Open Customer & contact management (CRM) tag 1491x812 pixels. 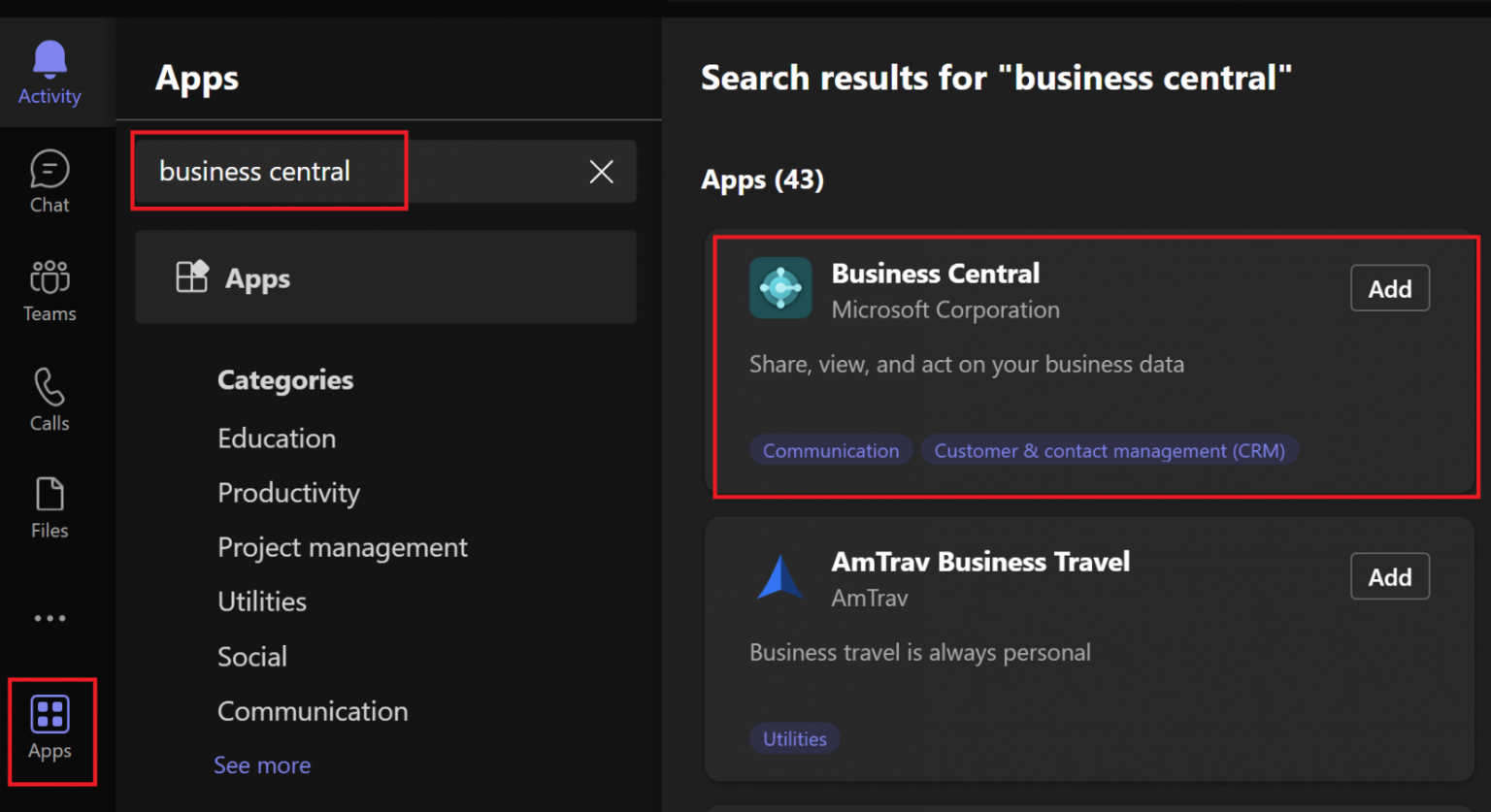click(1110, 450)
